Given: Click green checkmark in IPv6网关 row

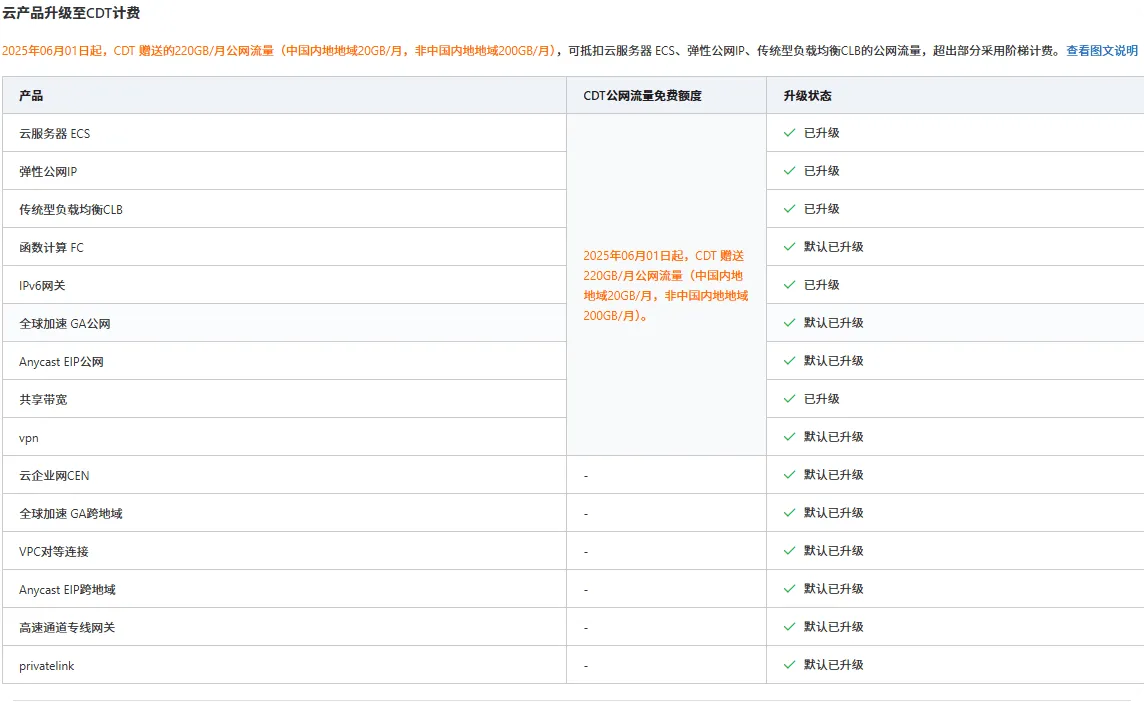Looking at the screenshot, I should (789, 285).
